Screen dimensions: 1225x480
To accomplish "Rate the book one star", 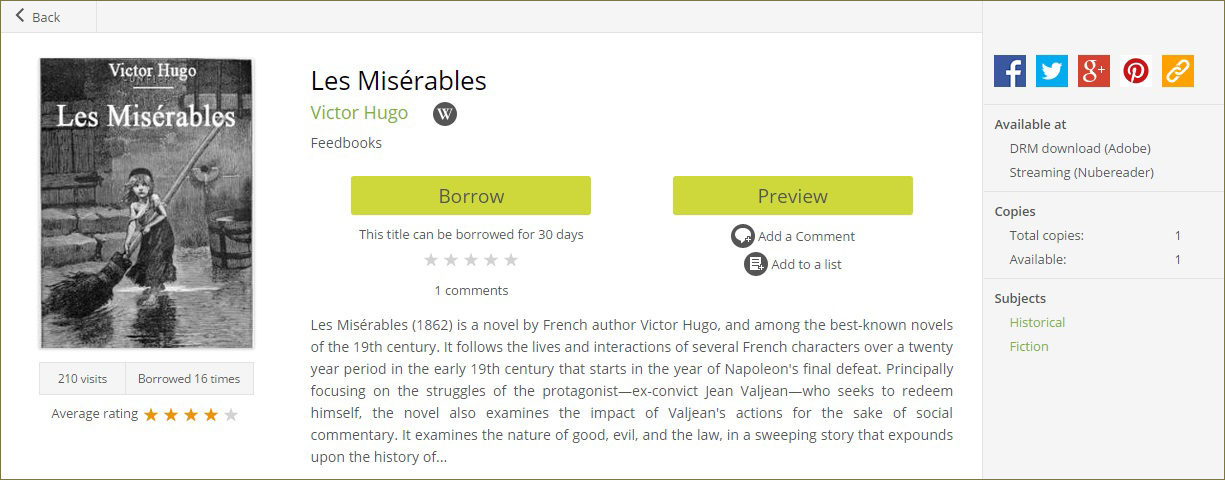I will coord(431,260).
